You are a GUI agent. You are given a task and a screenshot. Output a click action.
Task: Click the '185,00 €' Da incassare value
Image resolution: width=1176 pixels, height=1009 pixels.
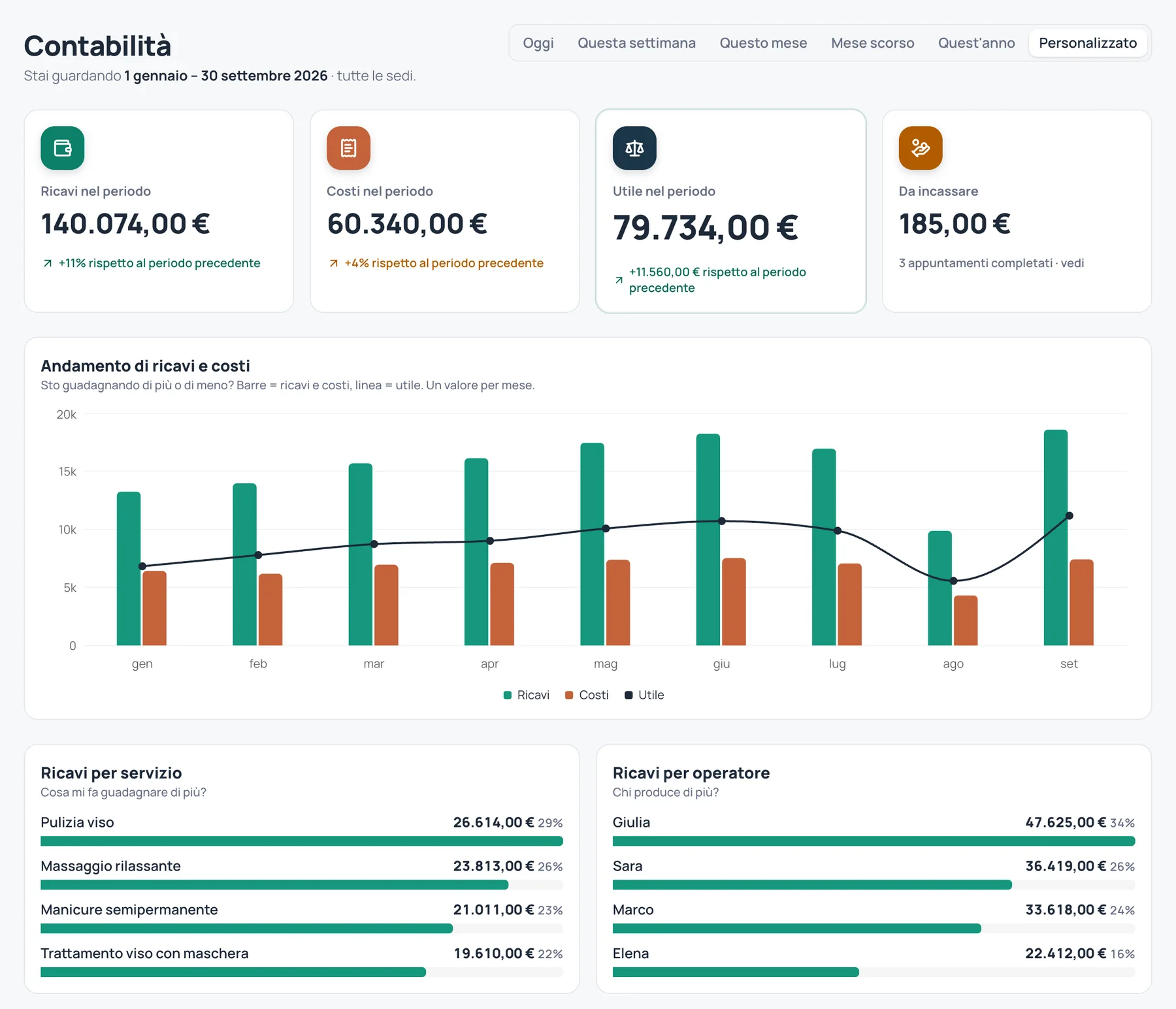pyautogui.click(x=955, y=224)
